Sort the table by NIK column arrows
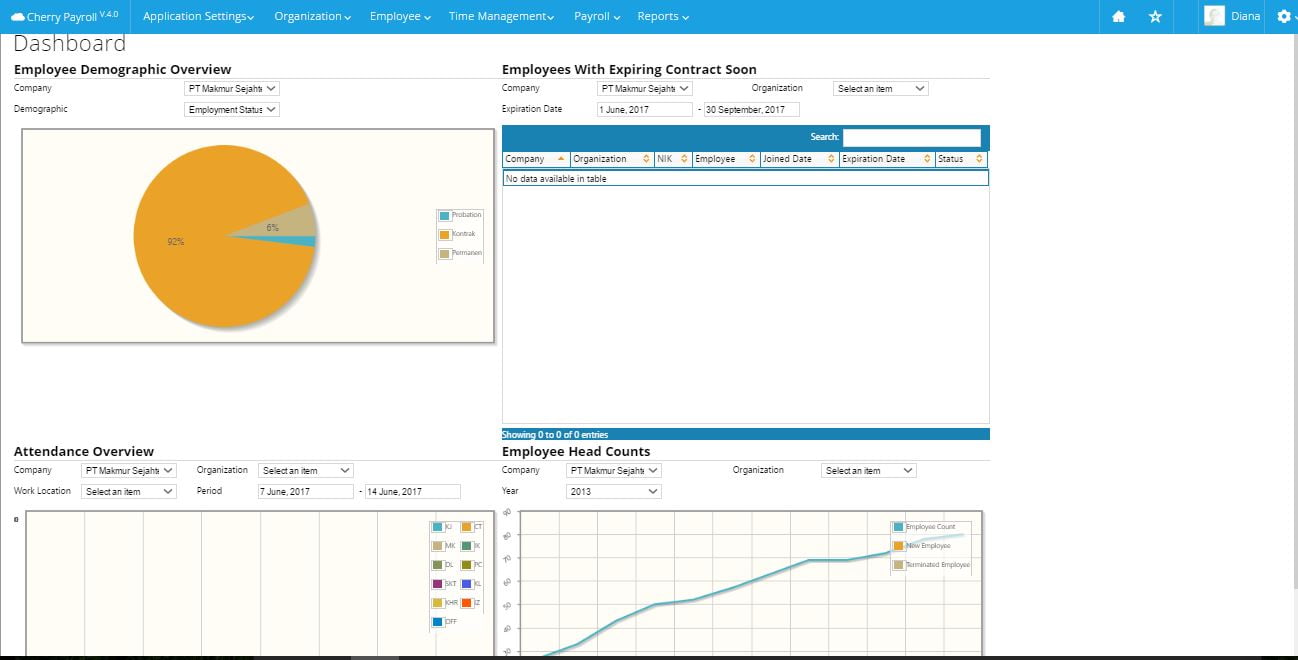Viewport: 1298px width, 660px height. [x=684, y=159]
